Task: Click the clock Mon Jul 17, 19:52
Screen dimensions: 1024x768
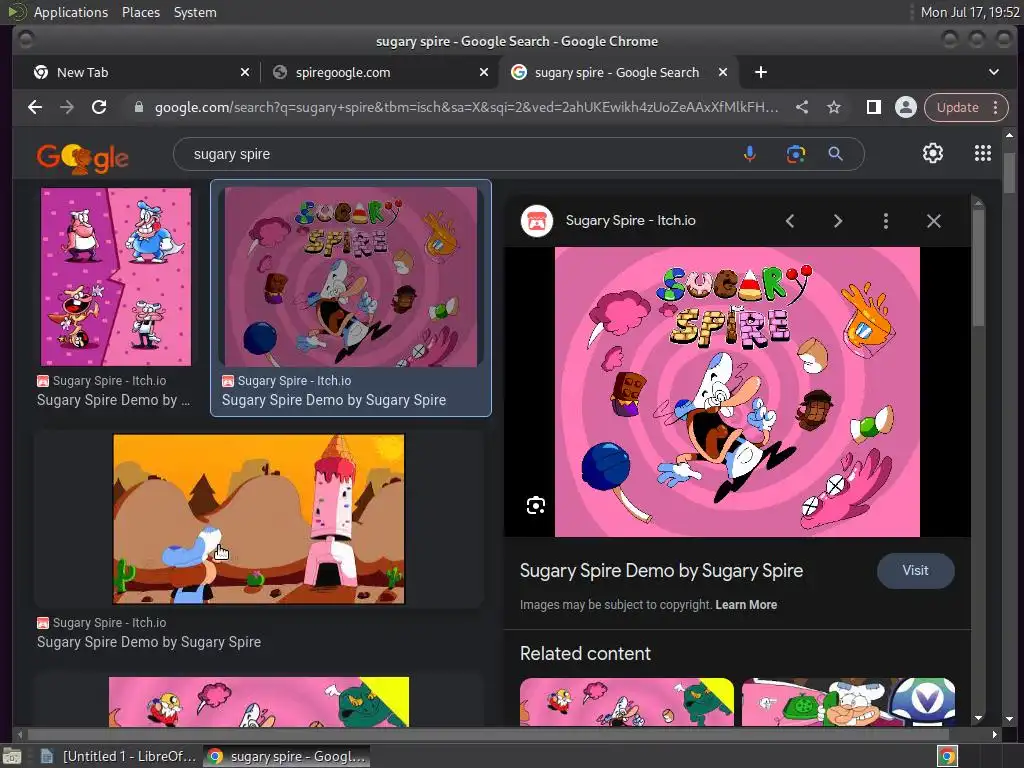Action: pos(970,12)
